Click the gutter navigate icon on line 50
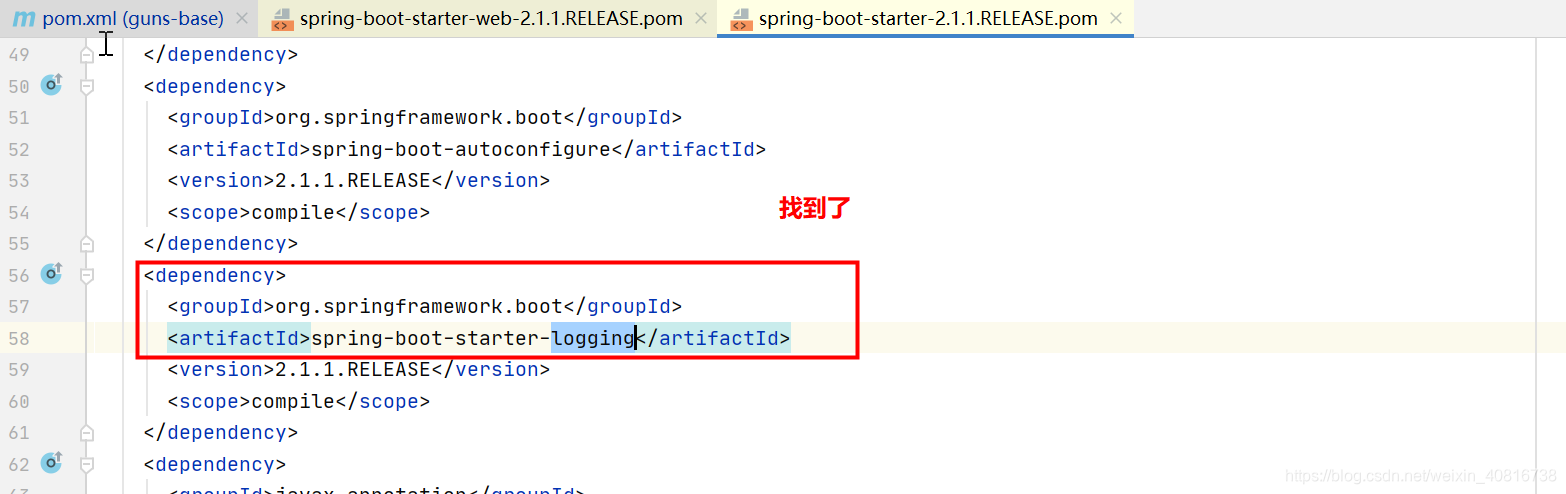 tap(51, 86)
